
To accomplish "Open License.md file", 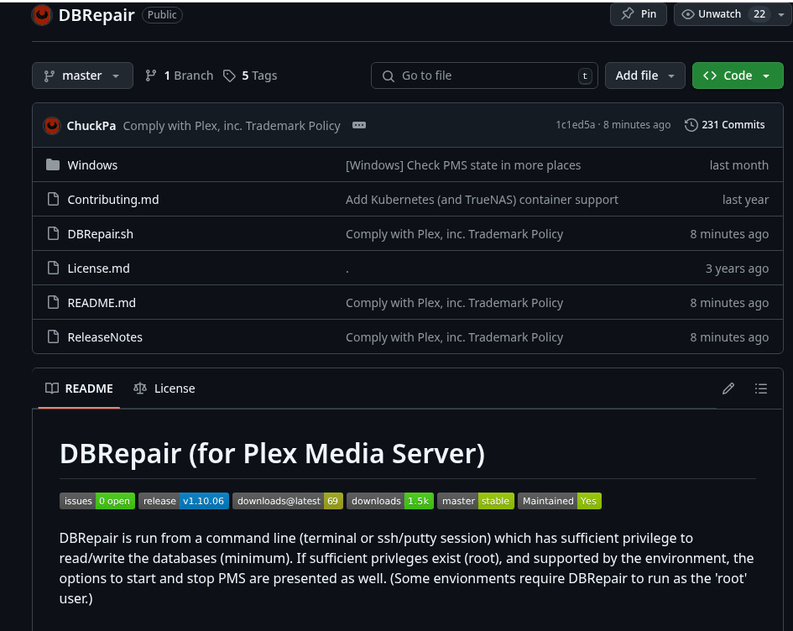I will click(x=98, y=268).
